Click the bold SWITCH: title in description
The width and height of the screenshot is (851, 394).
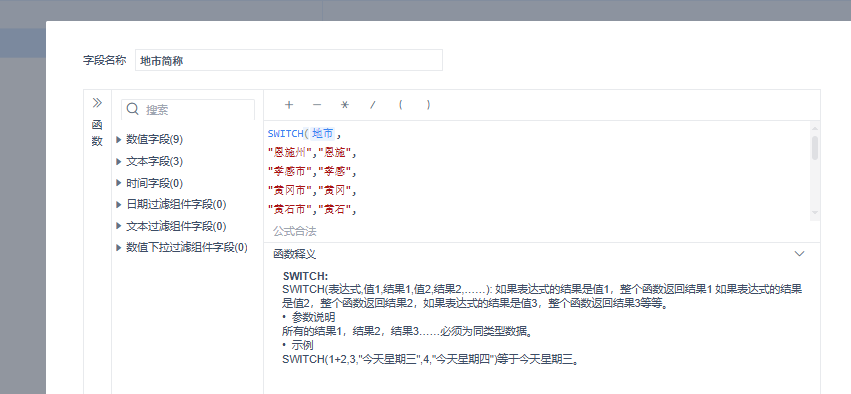[305, 276]
